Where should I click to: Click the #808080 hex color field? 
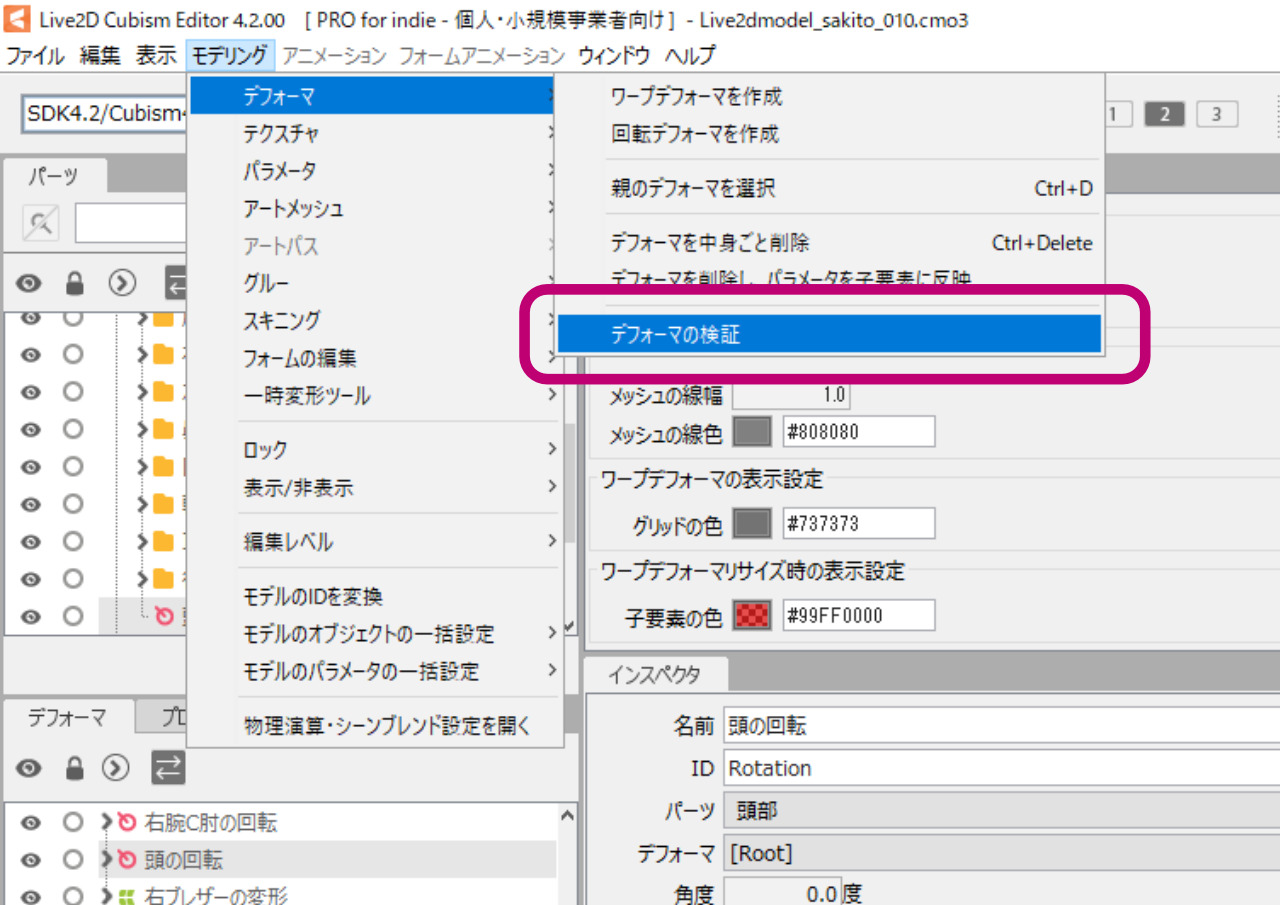pyautogui.click(x=858, y=432)
